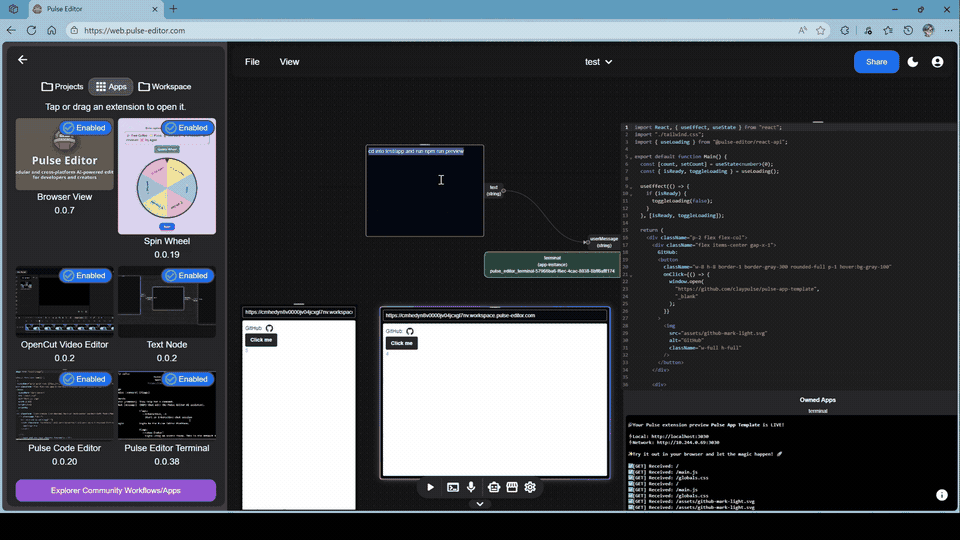Go back with the left arrow in the sidebar

[23, 59]
